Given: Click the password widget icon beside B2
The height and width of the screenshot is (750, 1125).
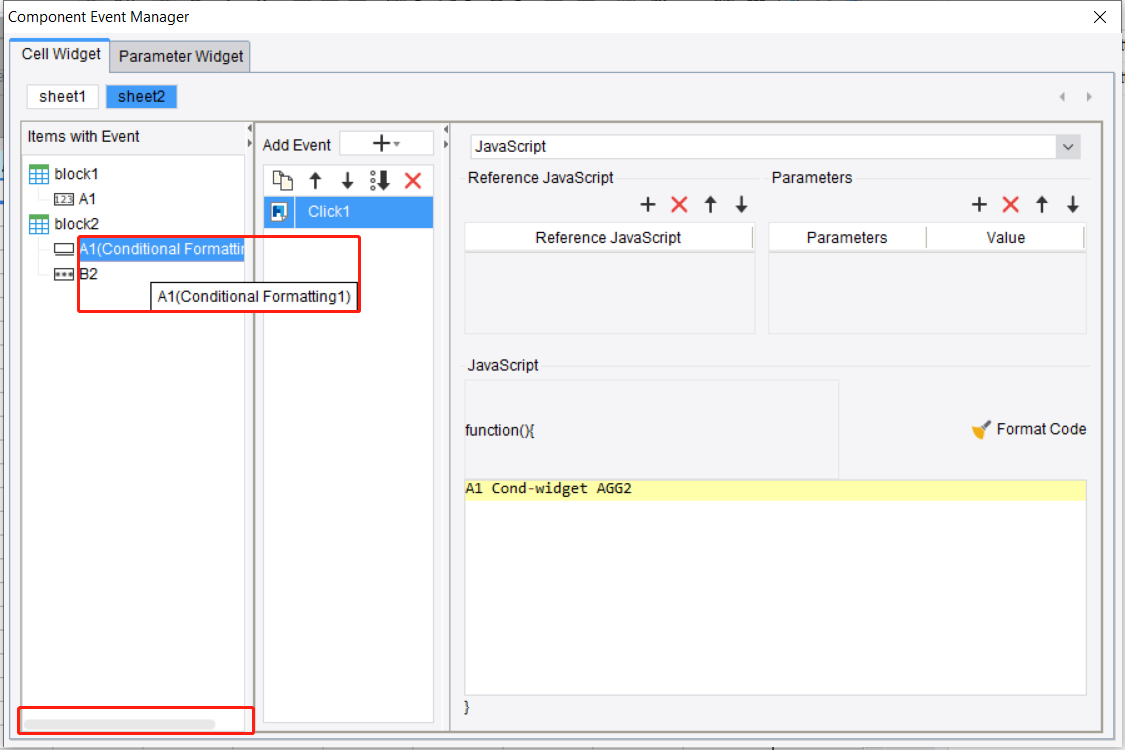Looking at the screenshot, I should click(64, 274).
